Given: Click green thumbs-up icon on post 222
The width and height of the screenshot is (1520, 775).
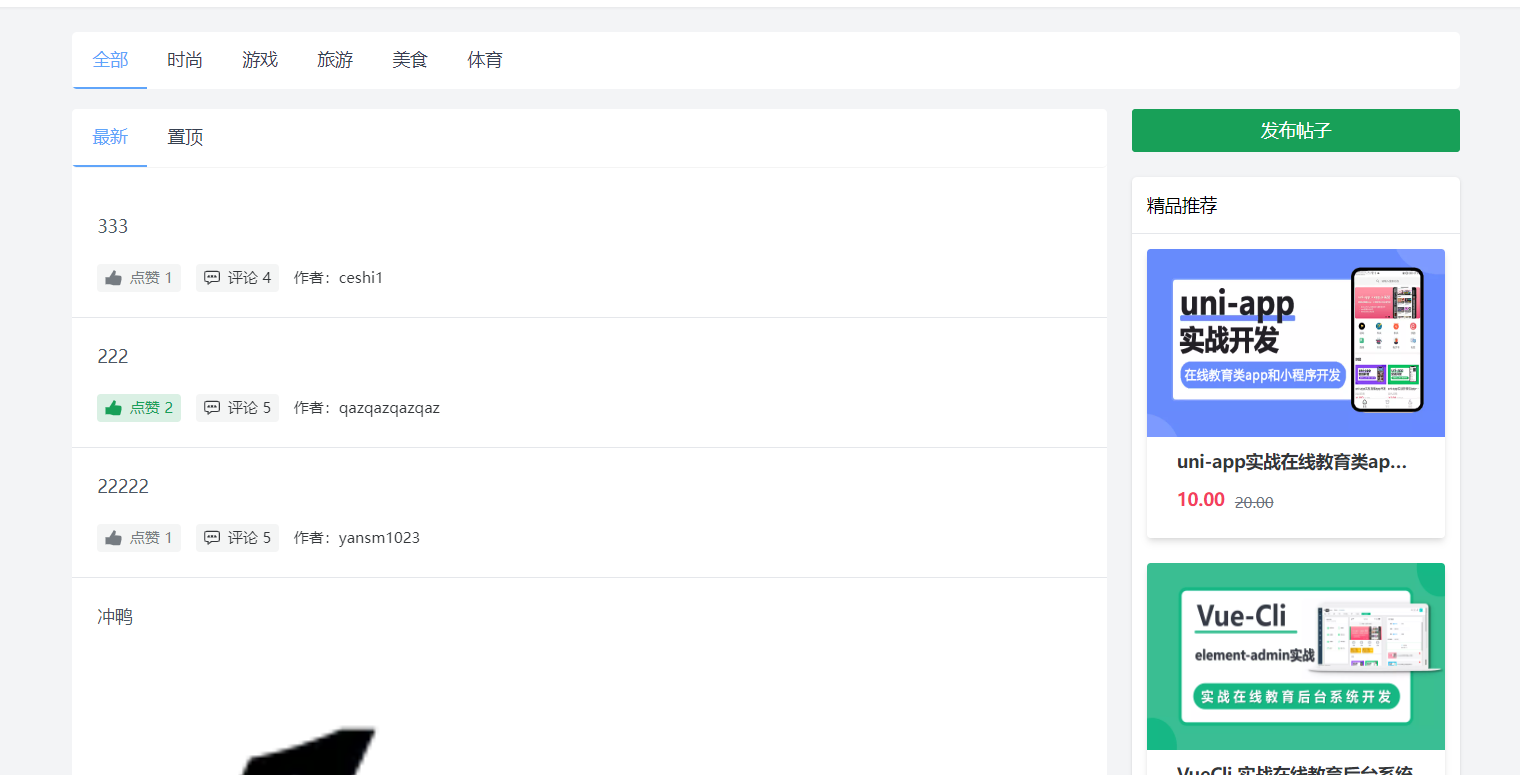Looking at the screenshot, I should click(113, 408).
